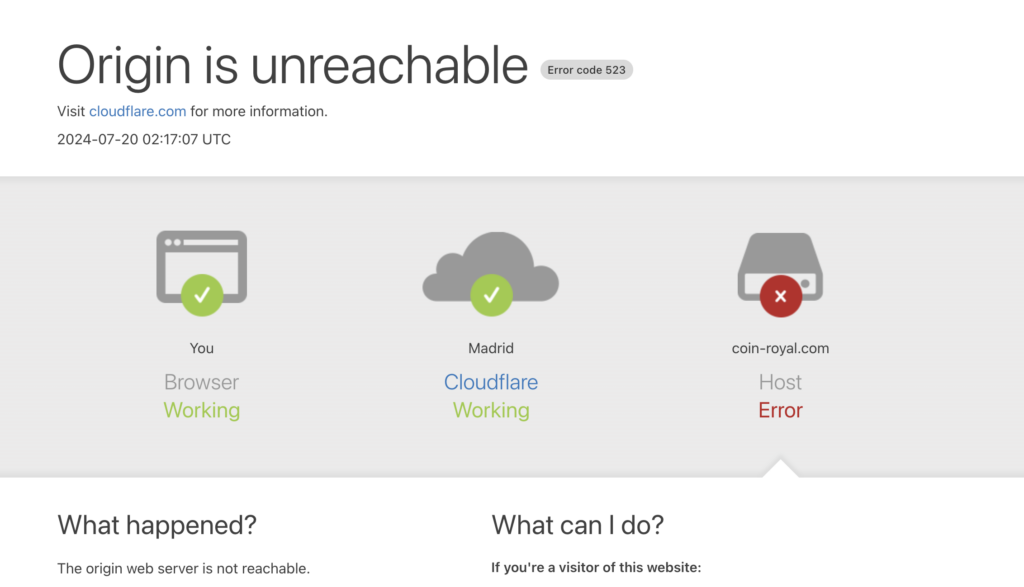Open the cloudflare.com link
1024x587 pixels.
[137, 111]
